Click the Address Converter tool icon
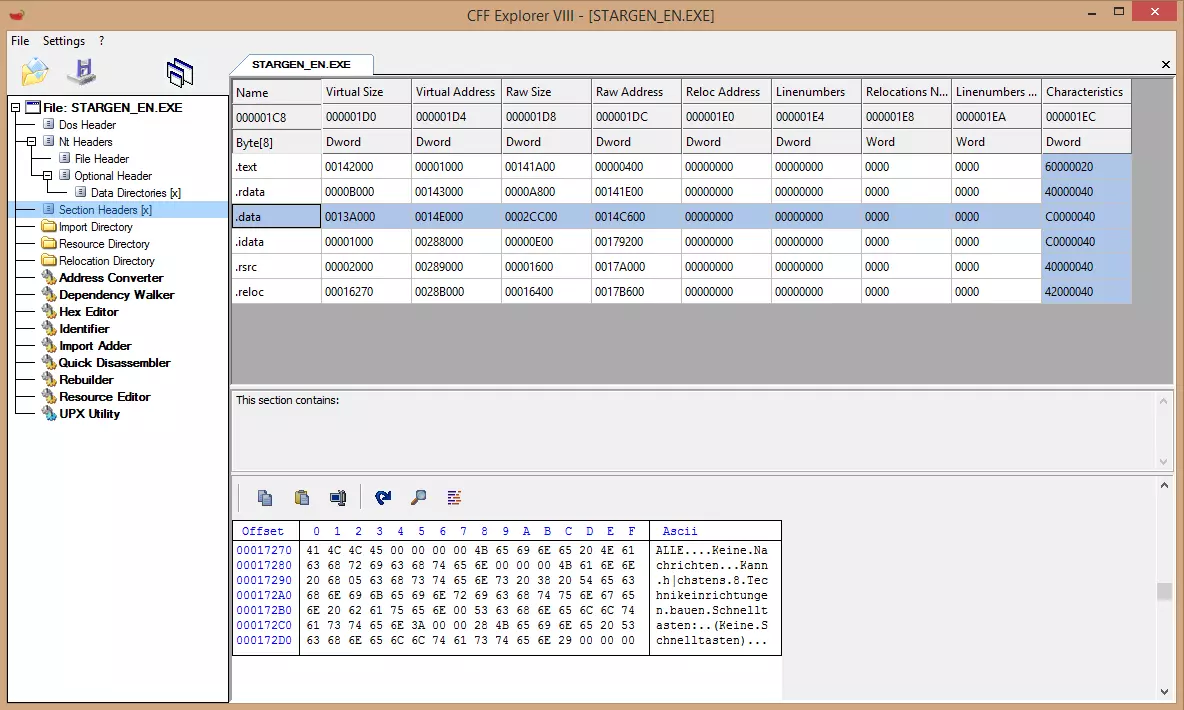 49,278
